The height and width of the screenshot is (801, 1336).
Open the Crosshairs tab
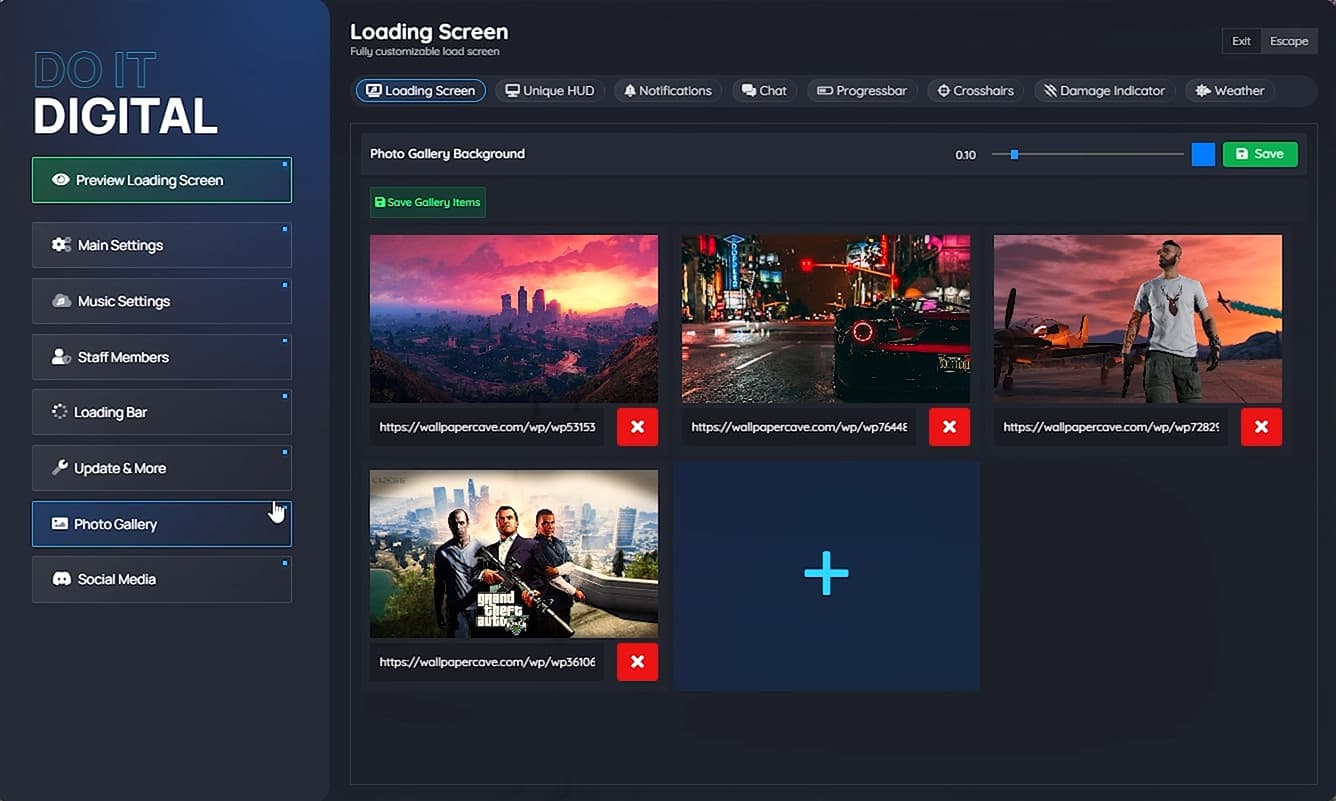pyautogui.click(x=975, y=91)
